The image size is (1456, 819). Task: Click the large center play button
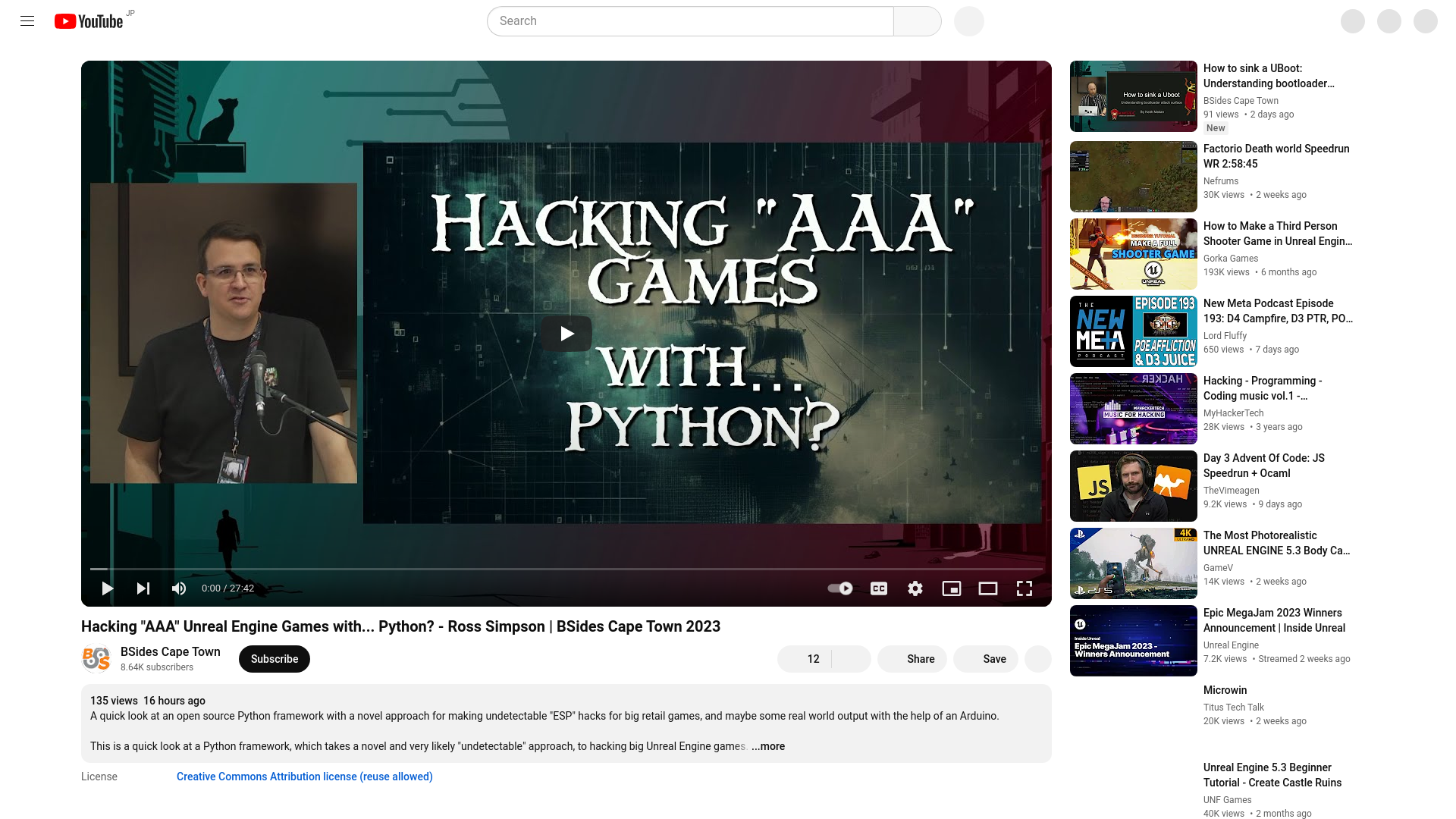tap(566, 334)
